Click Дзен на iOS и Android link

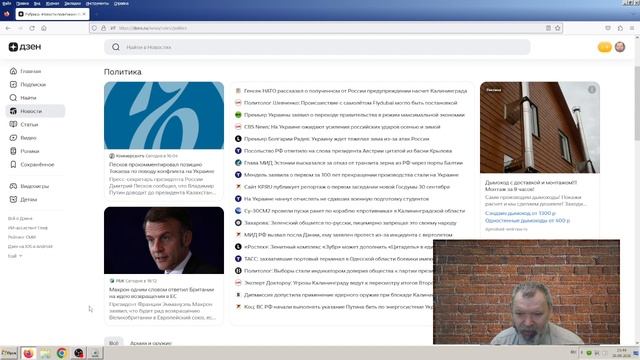[30, 247]
